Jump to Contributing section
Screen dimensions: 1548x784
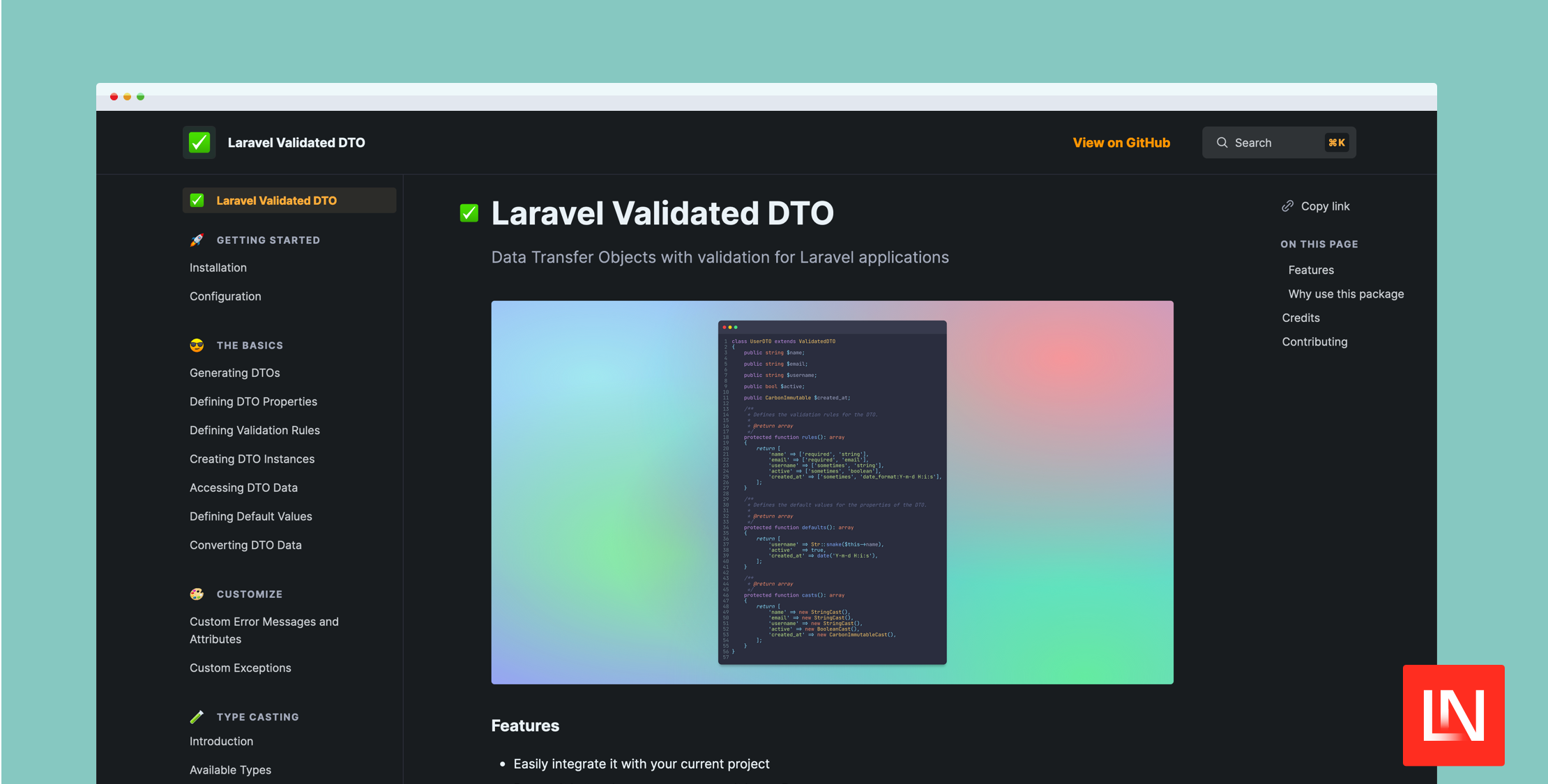(1314, 342)
